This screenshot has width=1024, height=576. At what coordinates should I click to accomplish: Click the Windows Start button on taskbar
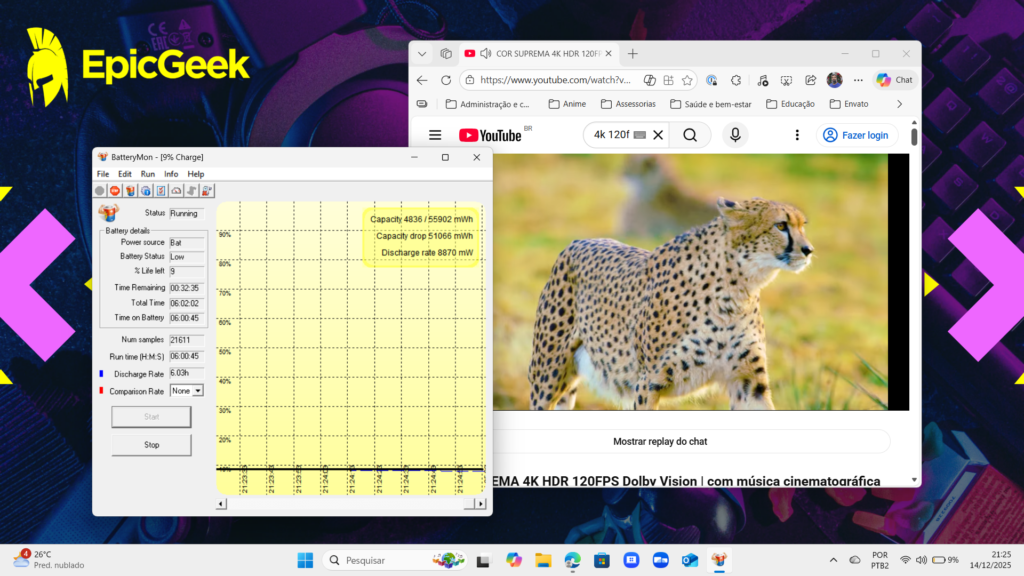[x=305, y=560]
